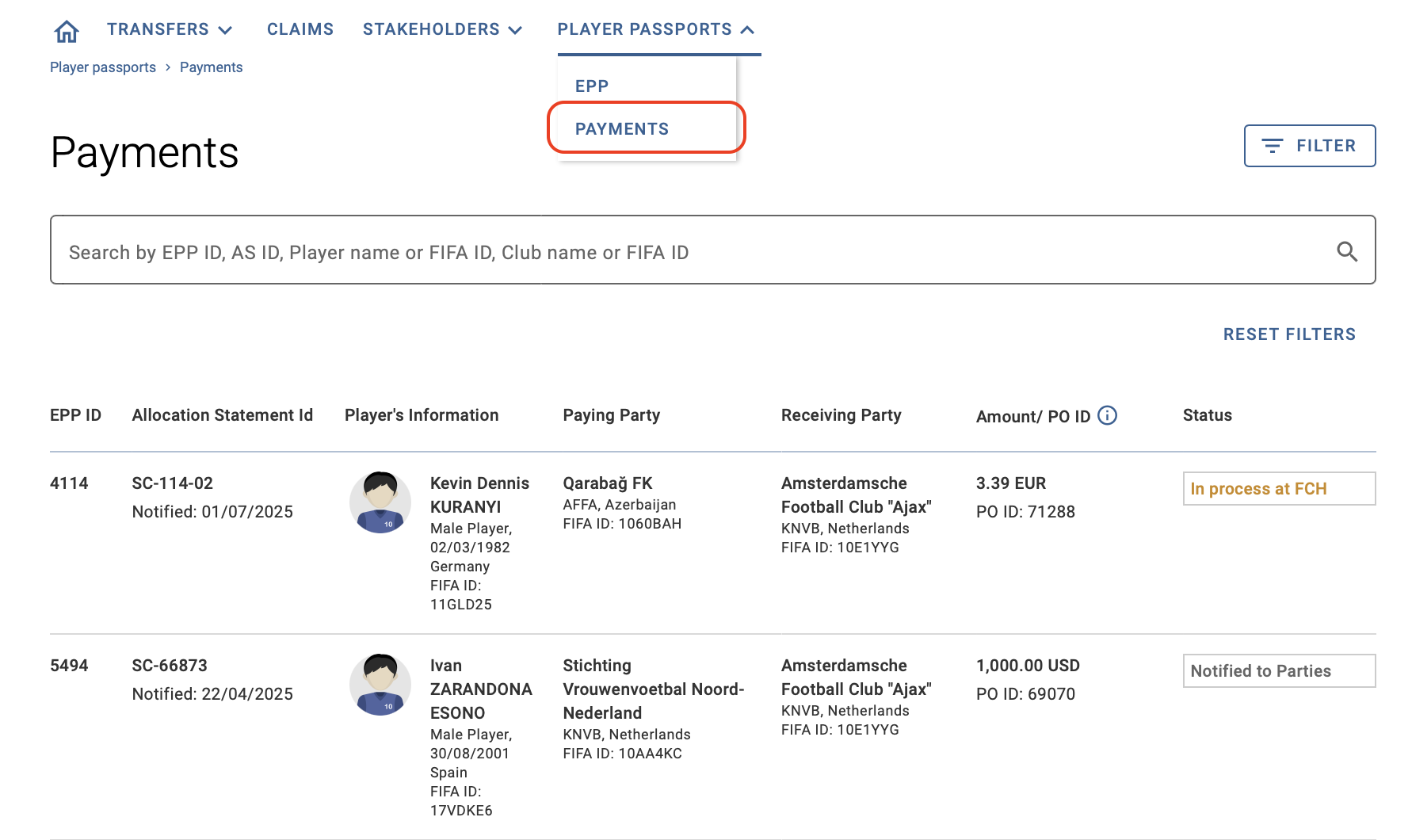The image size is (1412, 840).
Task: Go to the home page icon
Action: pos(67,31)
